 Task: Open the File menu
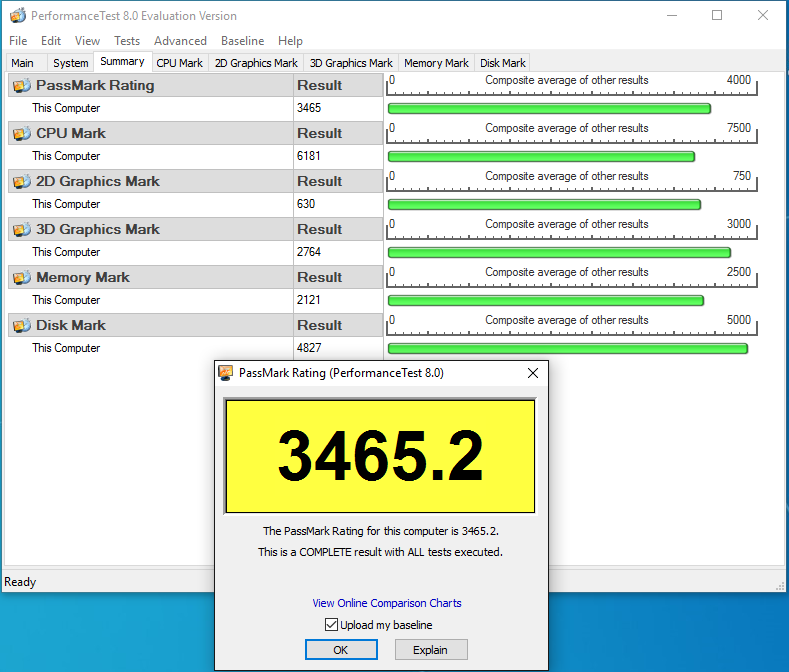pyautogui.click(x=18, y=41)
